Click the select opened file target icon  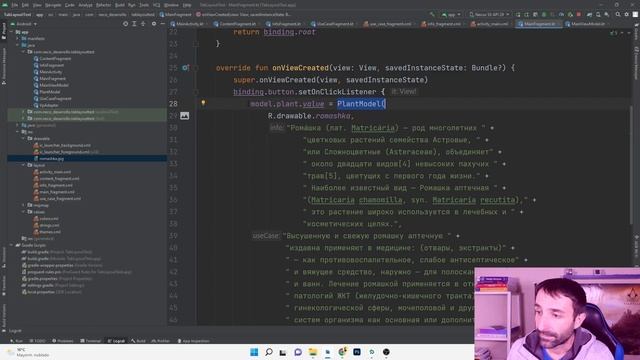tap(125, 24)
